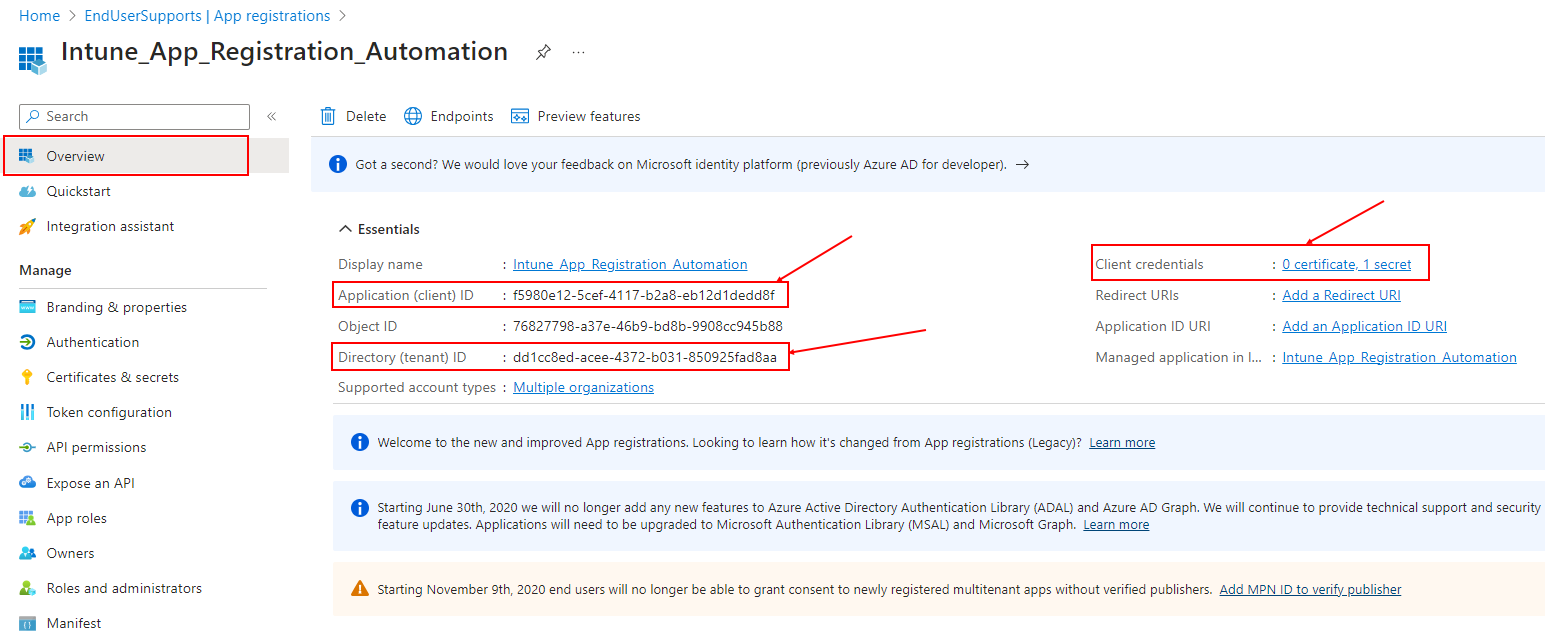Collapse the sidebar with double-chevron icon

tap(271, 117)
